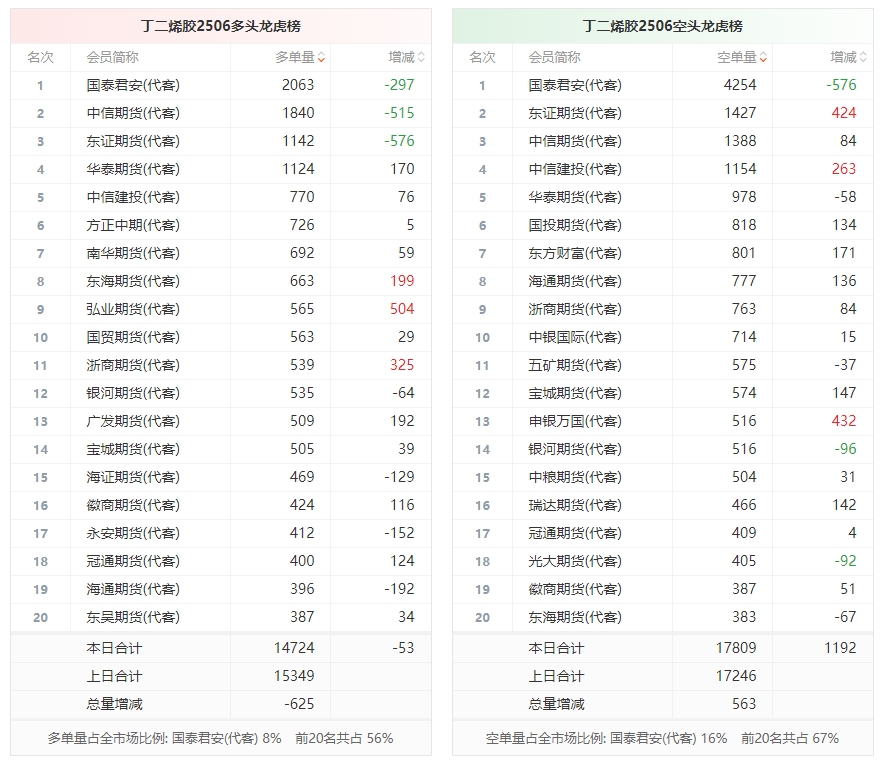Click 徽商期货(代客) in short table rank 19
Image resolution: width=885 pixels, height=765 pixels.
point(575,589)
